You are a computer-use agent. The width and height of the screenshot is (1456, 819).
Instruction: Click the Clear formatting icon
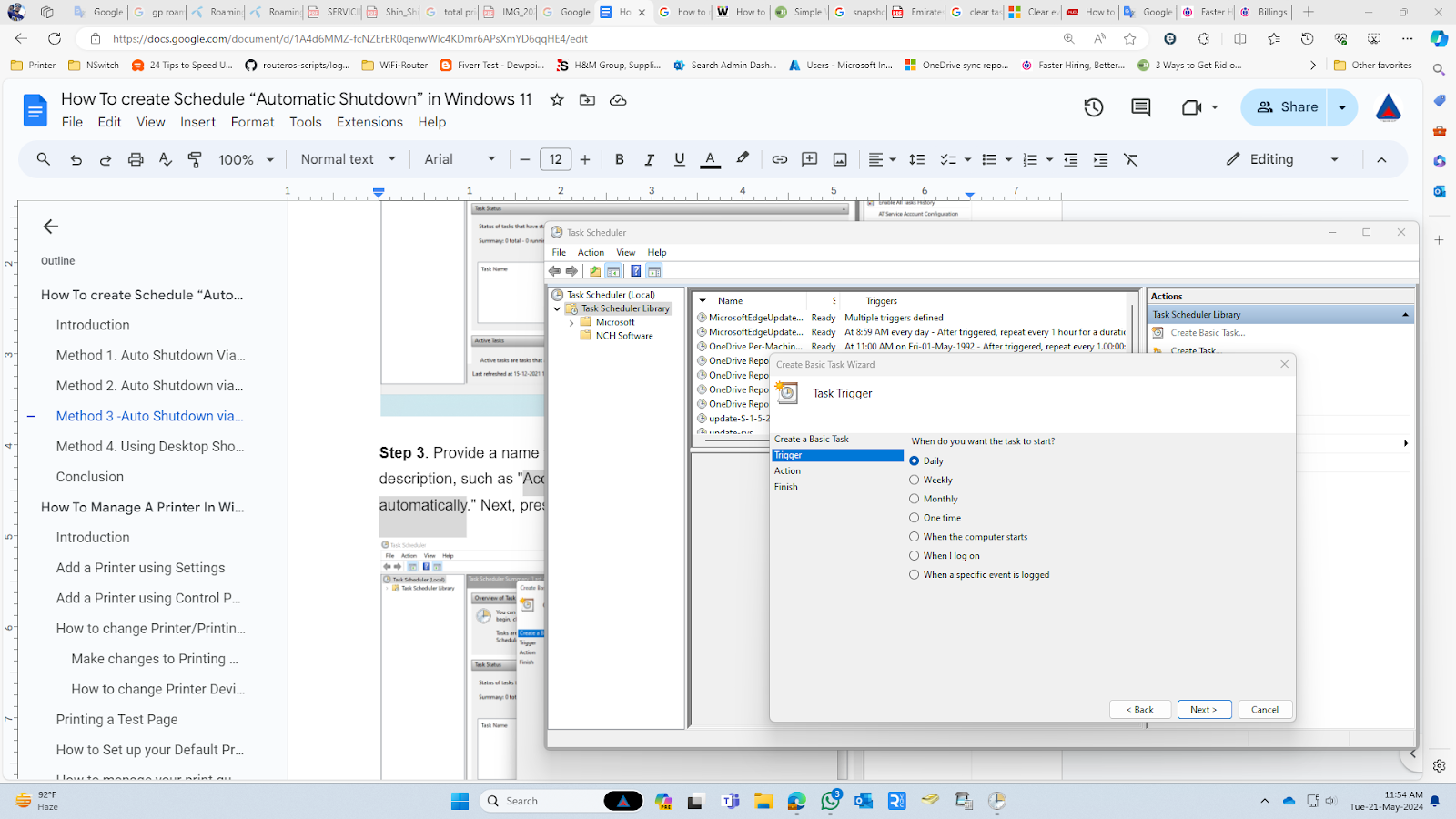coord(1131,159)
